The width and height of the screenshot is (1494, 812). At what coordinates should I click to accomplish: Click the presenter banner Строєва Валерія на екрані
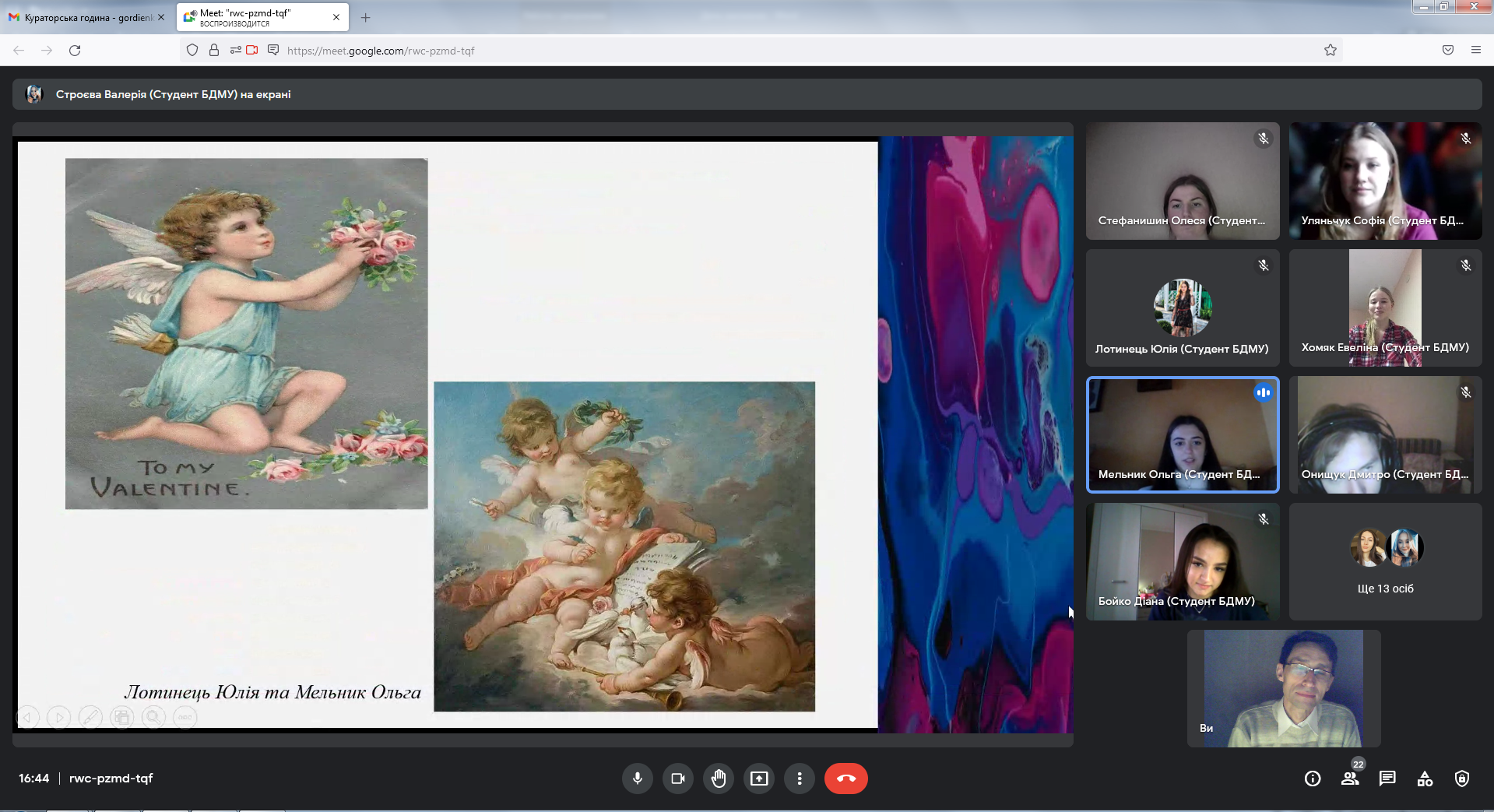click(x=747, y=94)
